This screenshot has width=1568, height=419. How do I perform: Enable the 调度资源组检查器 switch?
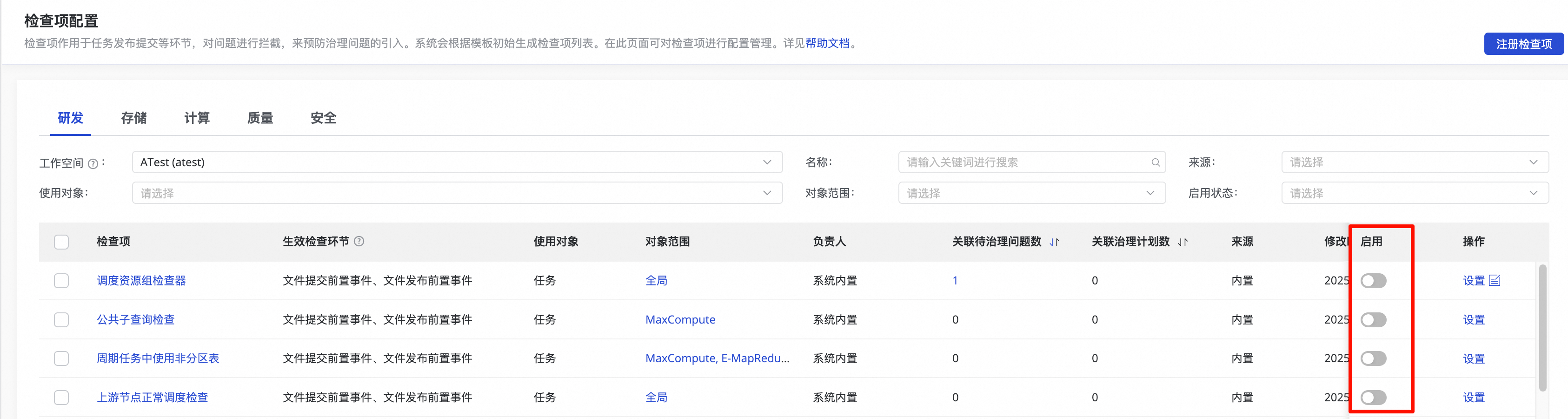1373,281
